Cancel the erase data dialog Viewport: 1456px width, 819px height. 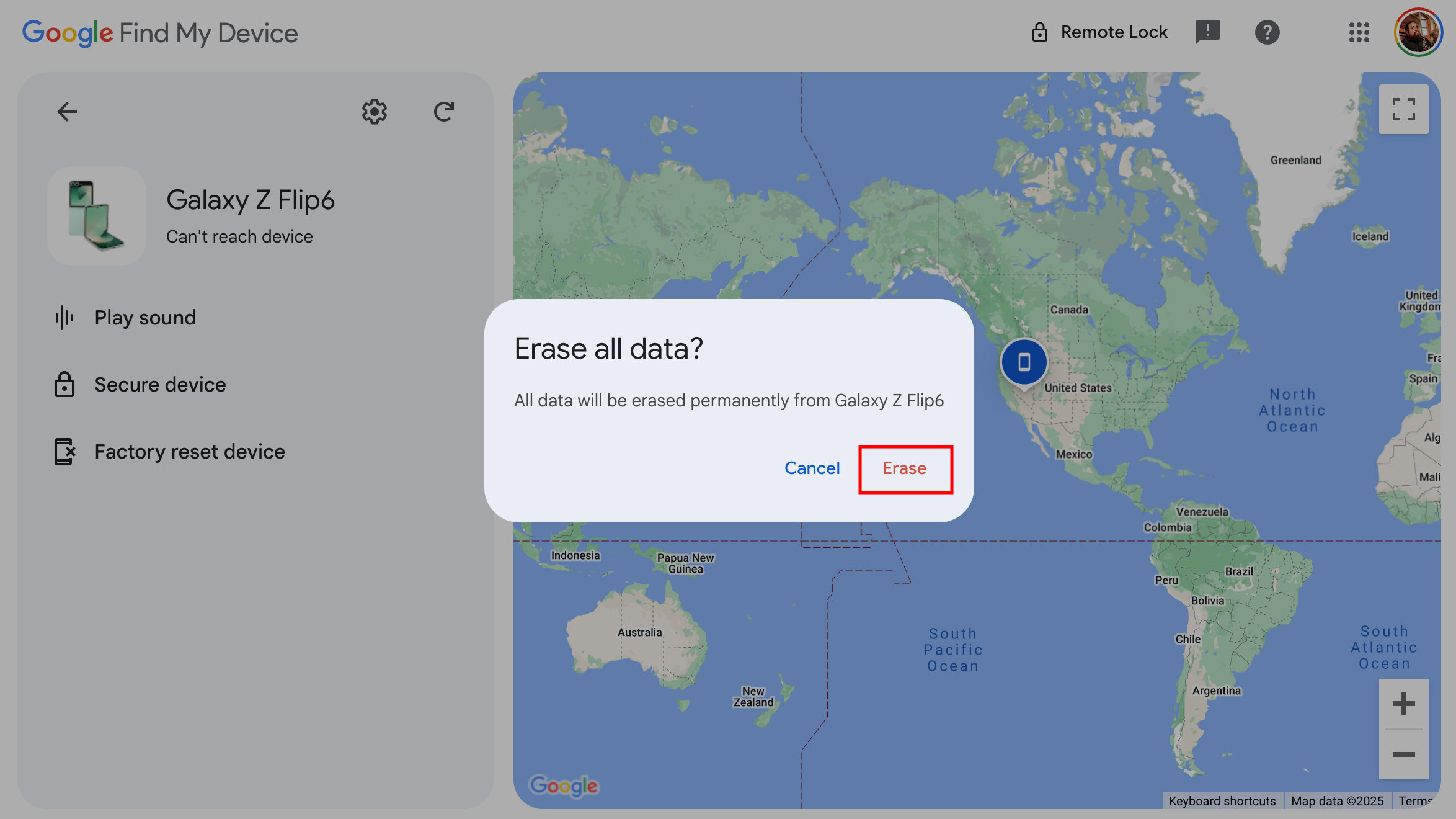[x=812, y=468]
